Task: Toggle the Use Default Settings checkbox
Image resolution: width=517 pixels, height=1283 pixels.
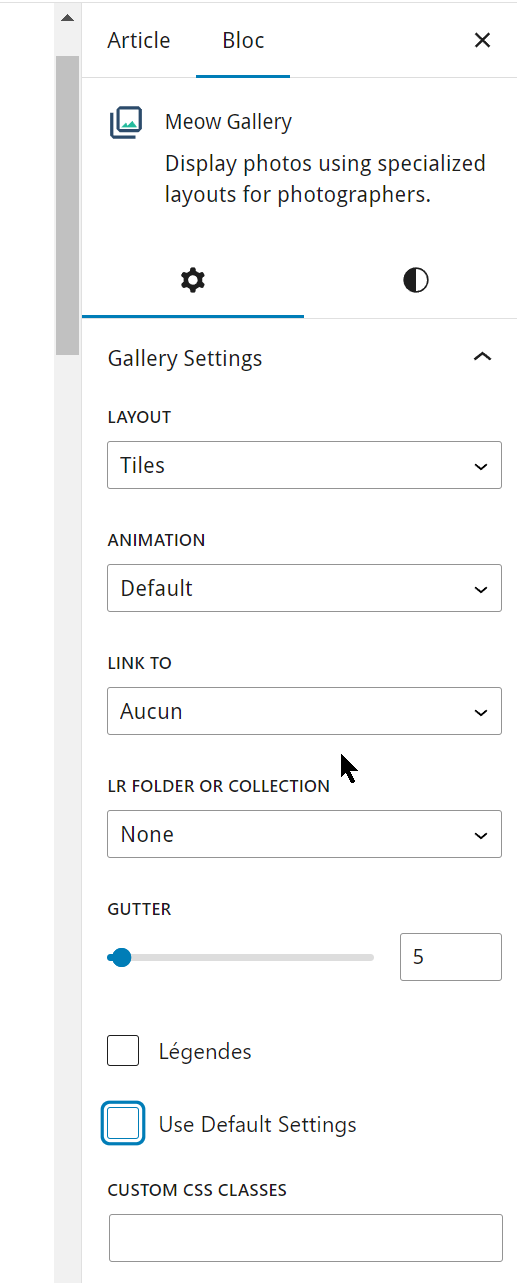Action: (123, 1124)
